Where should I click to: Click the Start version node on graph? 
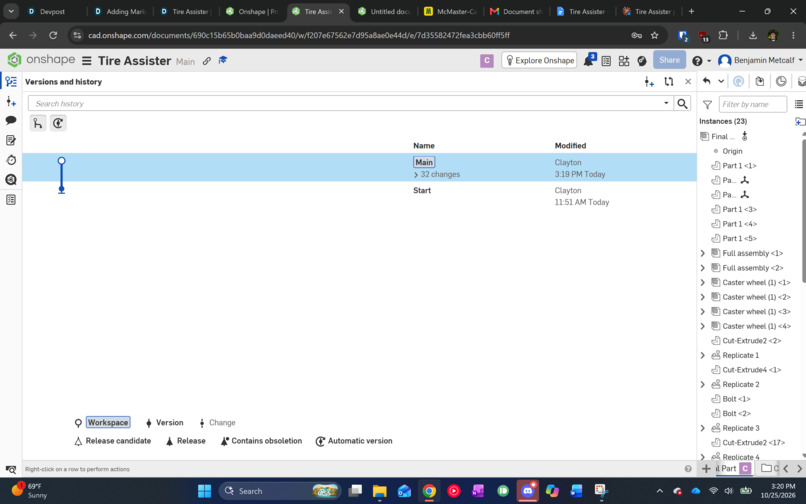pos(61,190)
